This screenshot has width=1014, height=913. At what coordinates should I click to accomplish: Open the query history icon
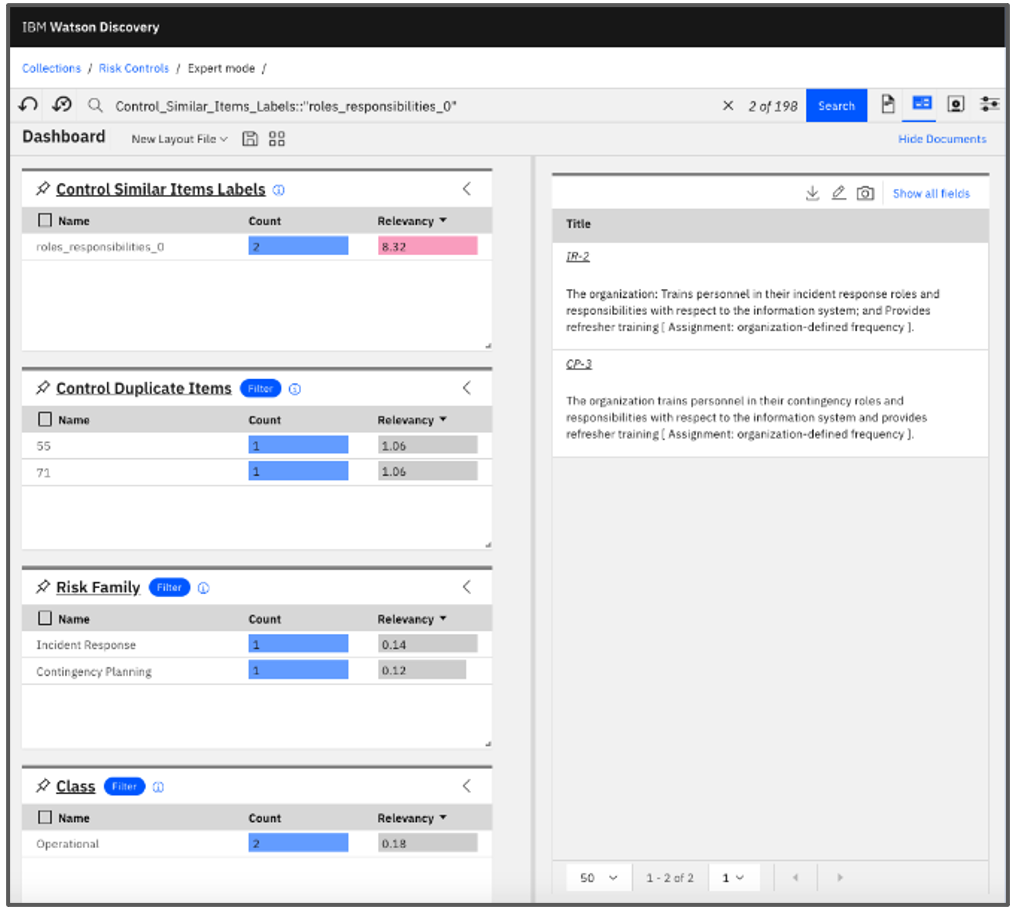[62, 105]
